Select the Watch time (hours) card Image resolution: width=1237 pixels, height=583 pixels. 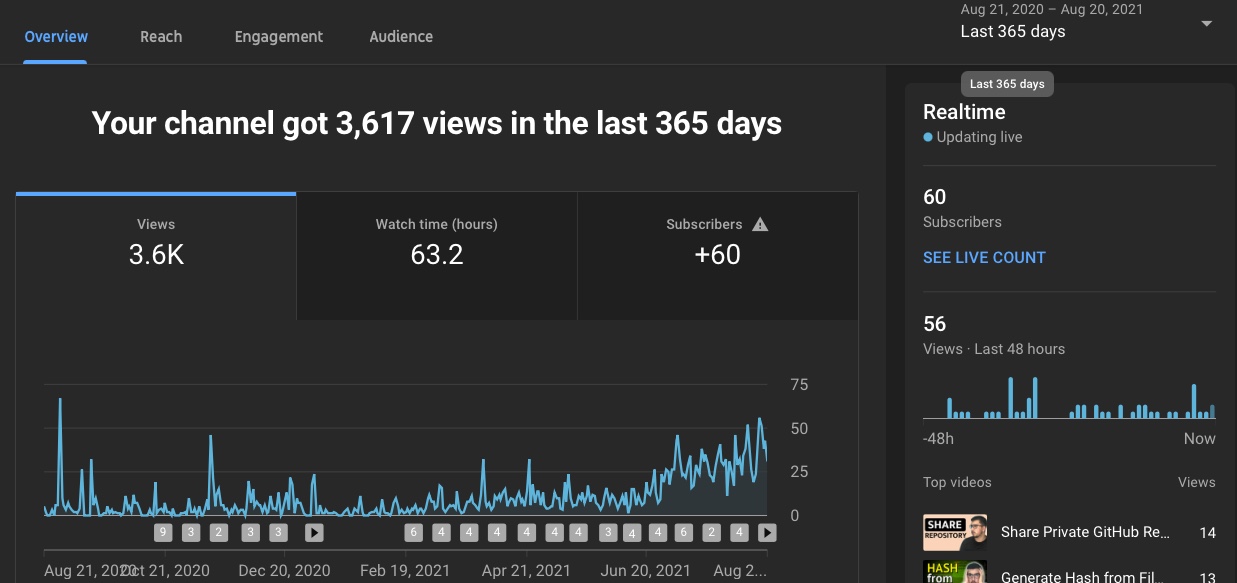point(437,256)
